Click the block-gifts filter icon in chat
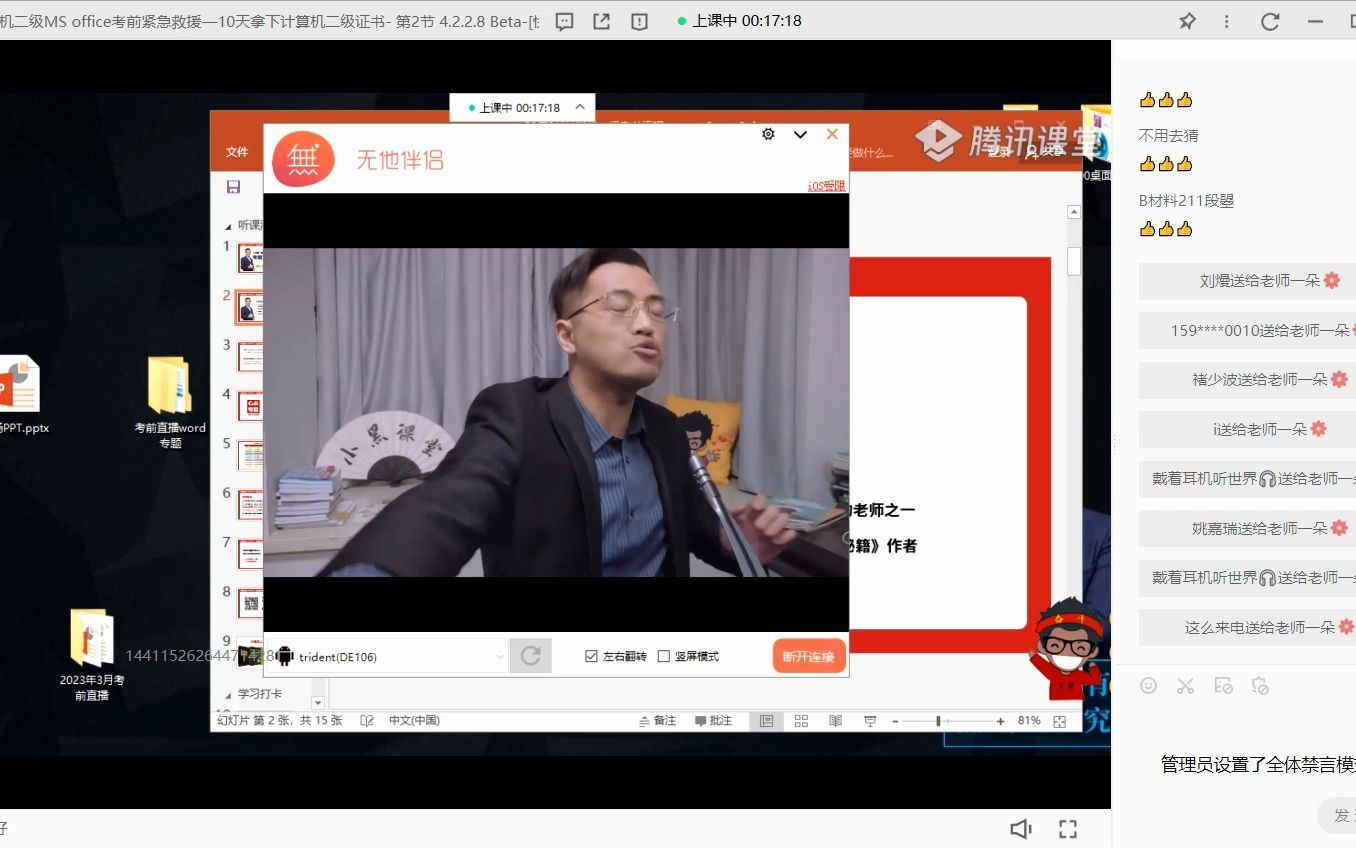This screenshot has height=848, width=1356. (x=1260, y=685)
